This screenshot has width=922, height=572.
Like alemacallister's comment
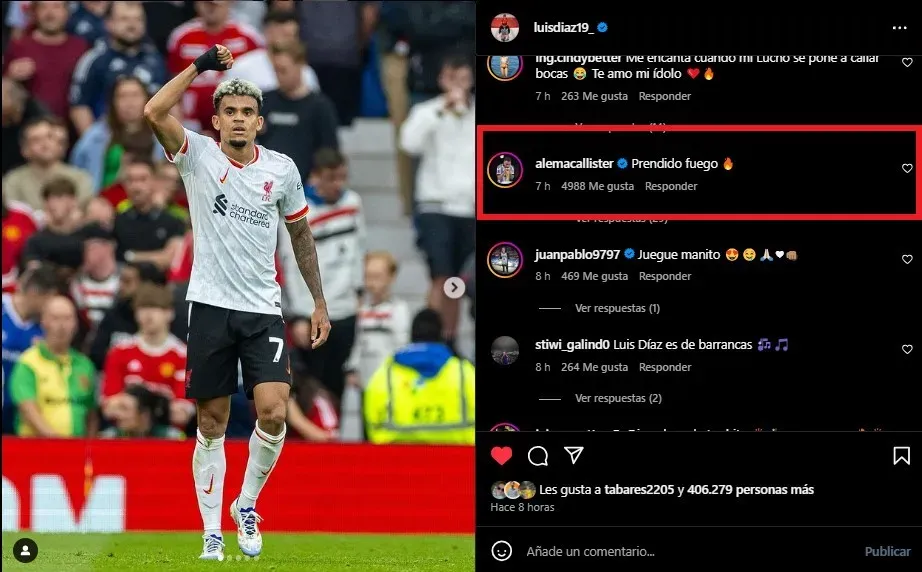(x=907, y=169)
